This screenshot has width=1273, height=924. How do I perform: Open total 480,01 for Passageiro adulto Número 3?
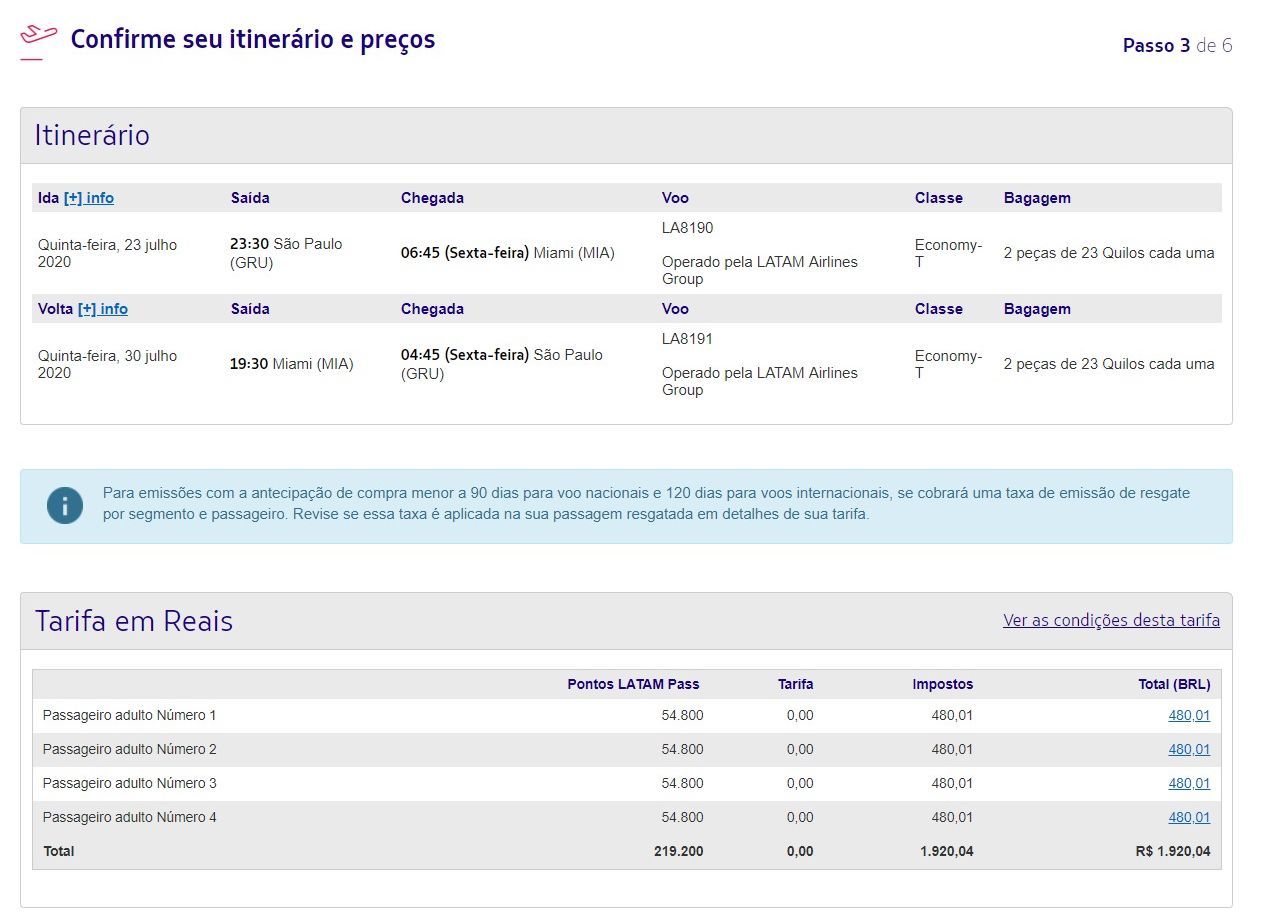coord(1189,783)
